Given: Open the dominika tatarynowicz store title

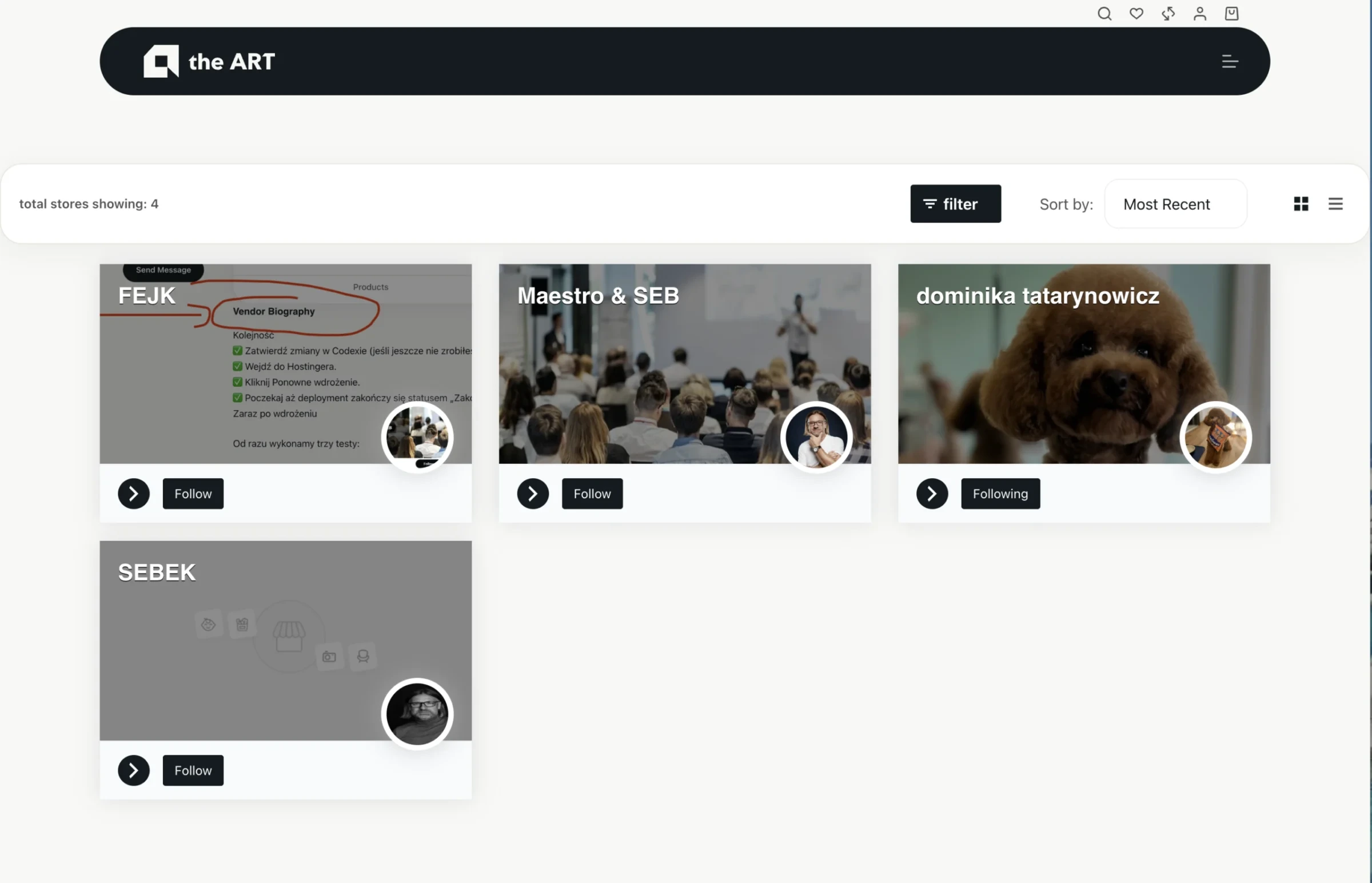Looking at the screenshot, I should pos(1038,296).
